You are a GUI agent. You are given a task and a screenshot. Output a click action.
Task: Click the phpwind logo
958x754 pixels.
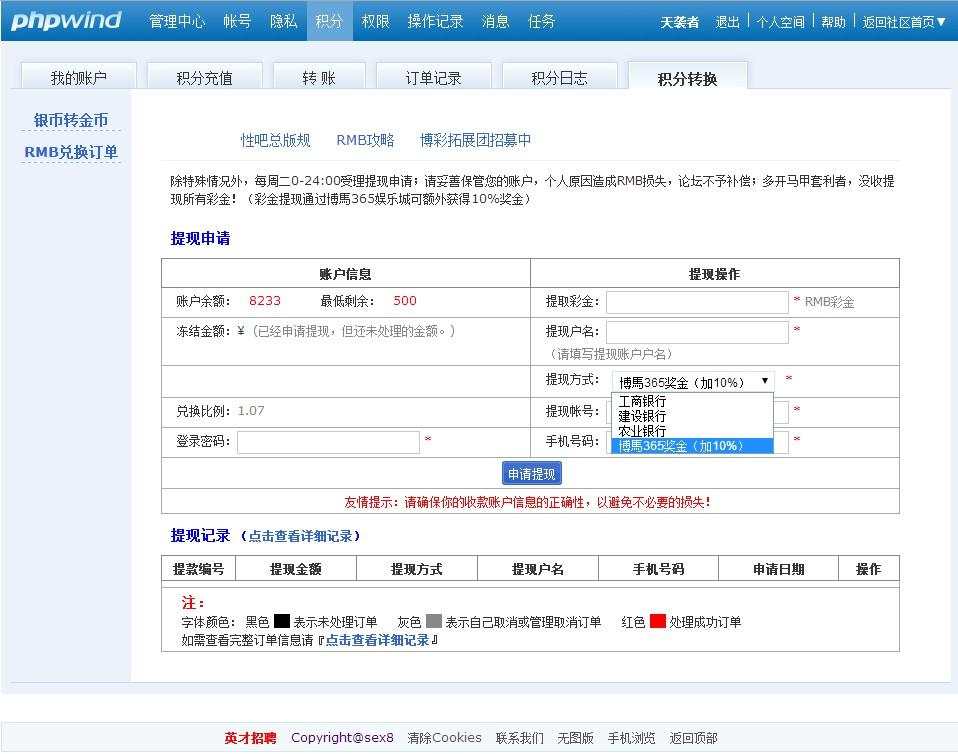[x=66, y=21]
